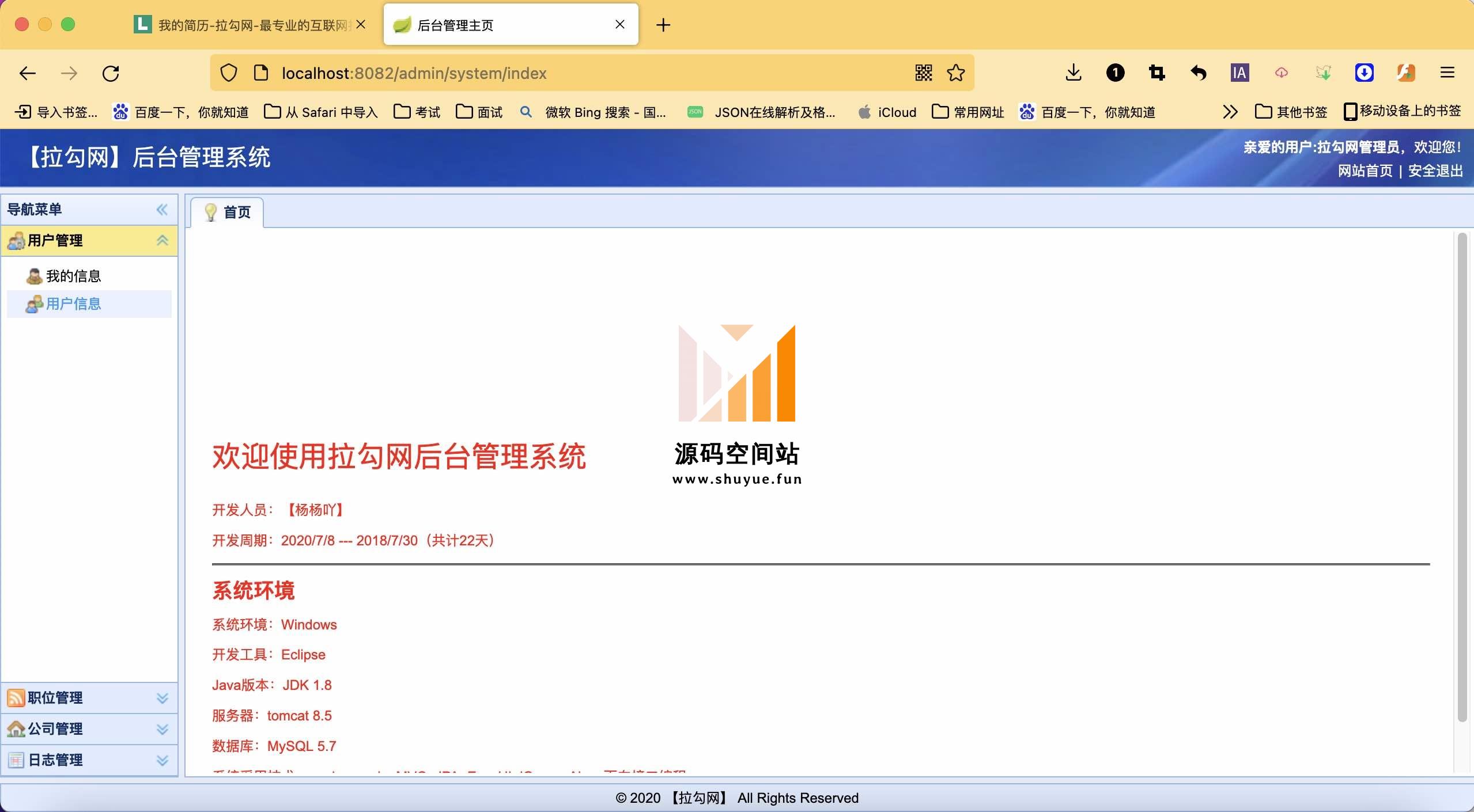
Task: Click the crop screenshot extension icon
Action: click(1156, 73)
